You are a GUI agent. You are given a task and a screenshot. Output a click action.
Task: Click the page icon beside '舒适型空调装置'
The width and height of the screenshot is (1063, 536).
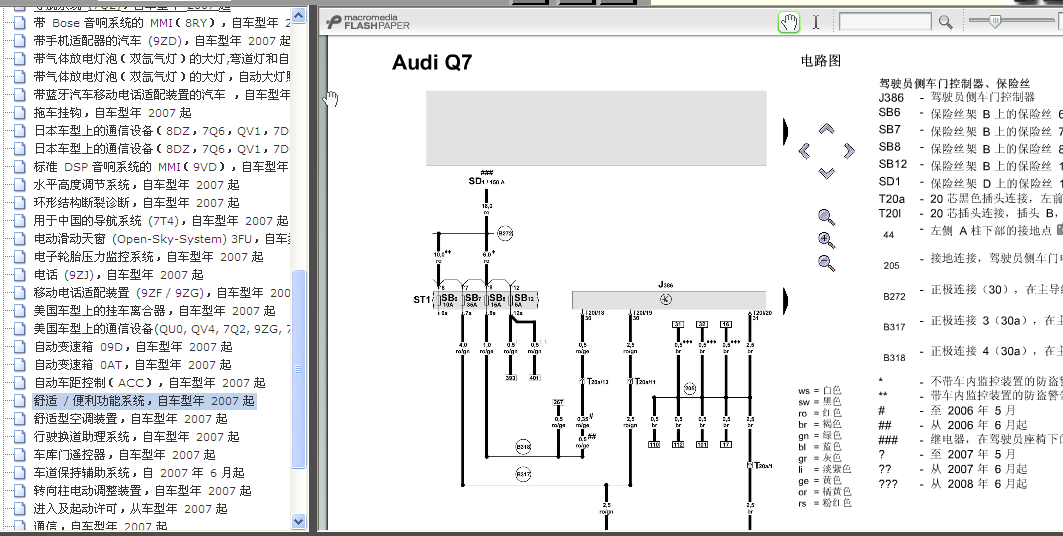click(20, 419)
